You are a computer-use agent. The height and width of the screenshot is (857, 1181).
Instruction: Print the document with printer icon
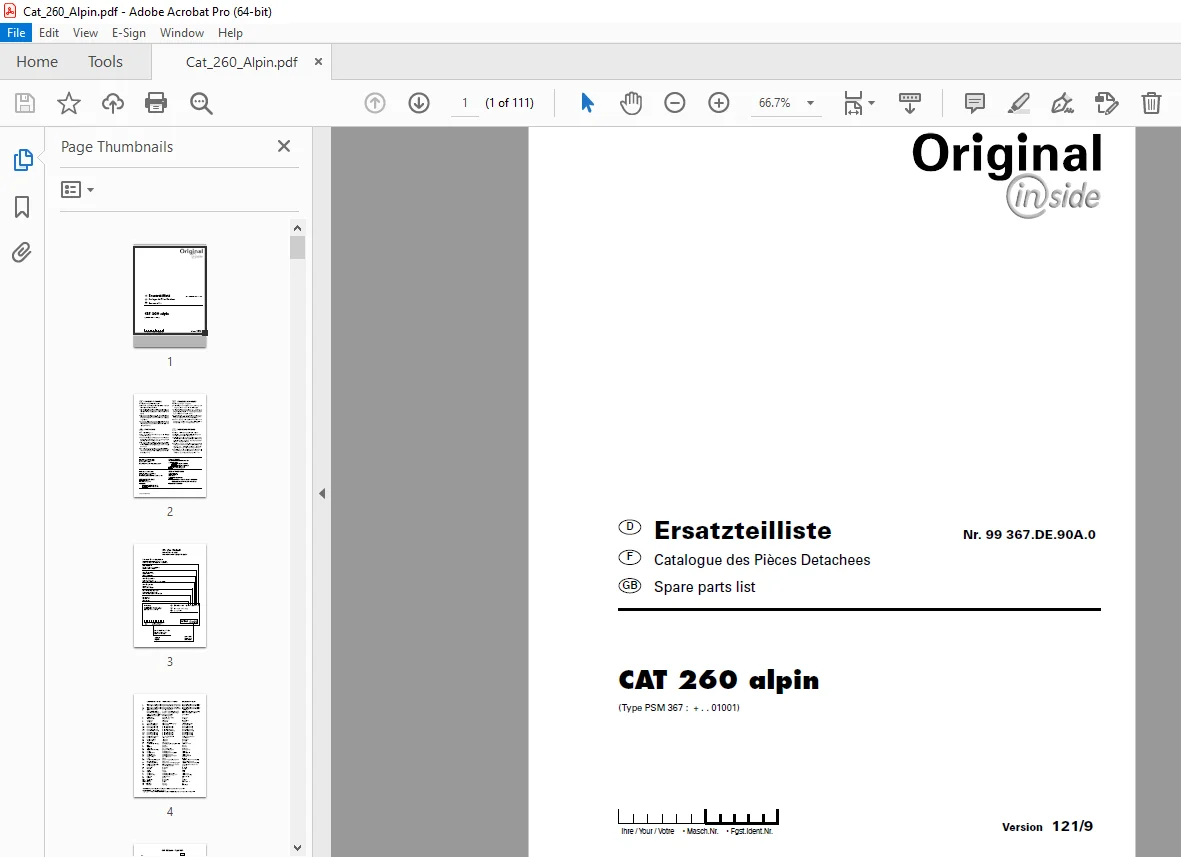coord(156,103)
